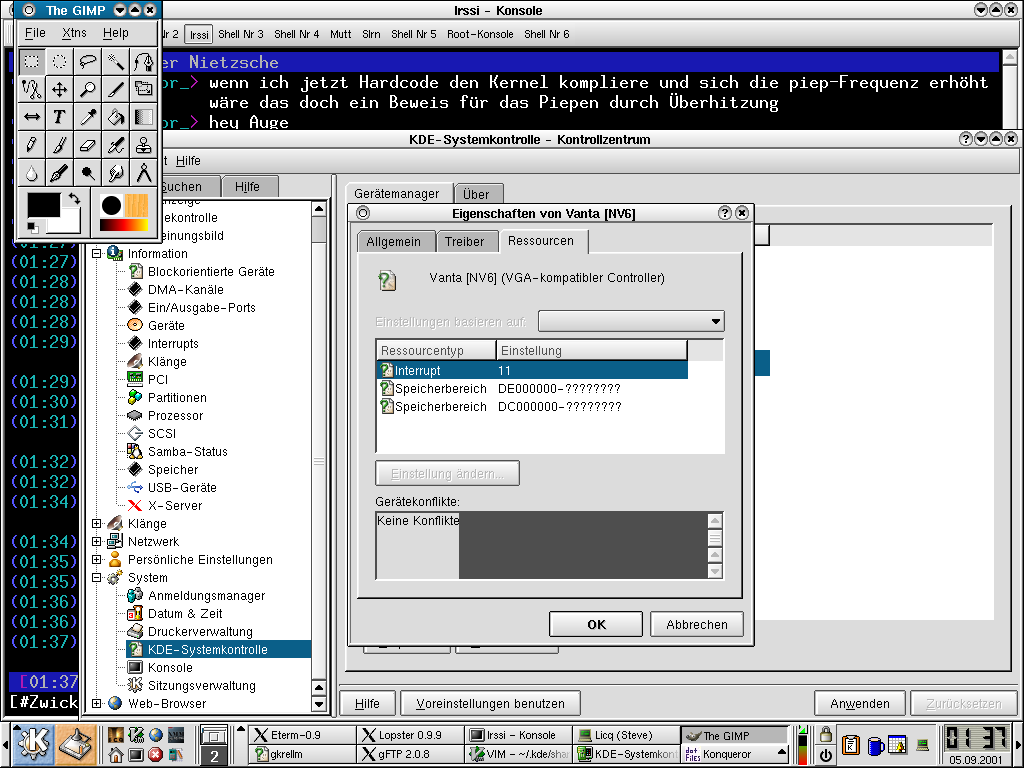Image resolution: width=1024 pixels, height=768 pixels.
Task: Open the active gradient selector in GIMP
Action: (x=123, y=225)
